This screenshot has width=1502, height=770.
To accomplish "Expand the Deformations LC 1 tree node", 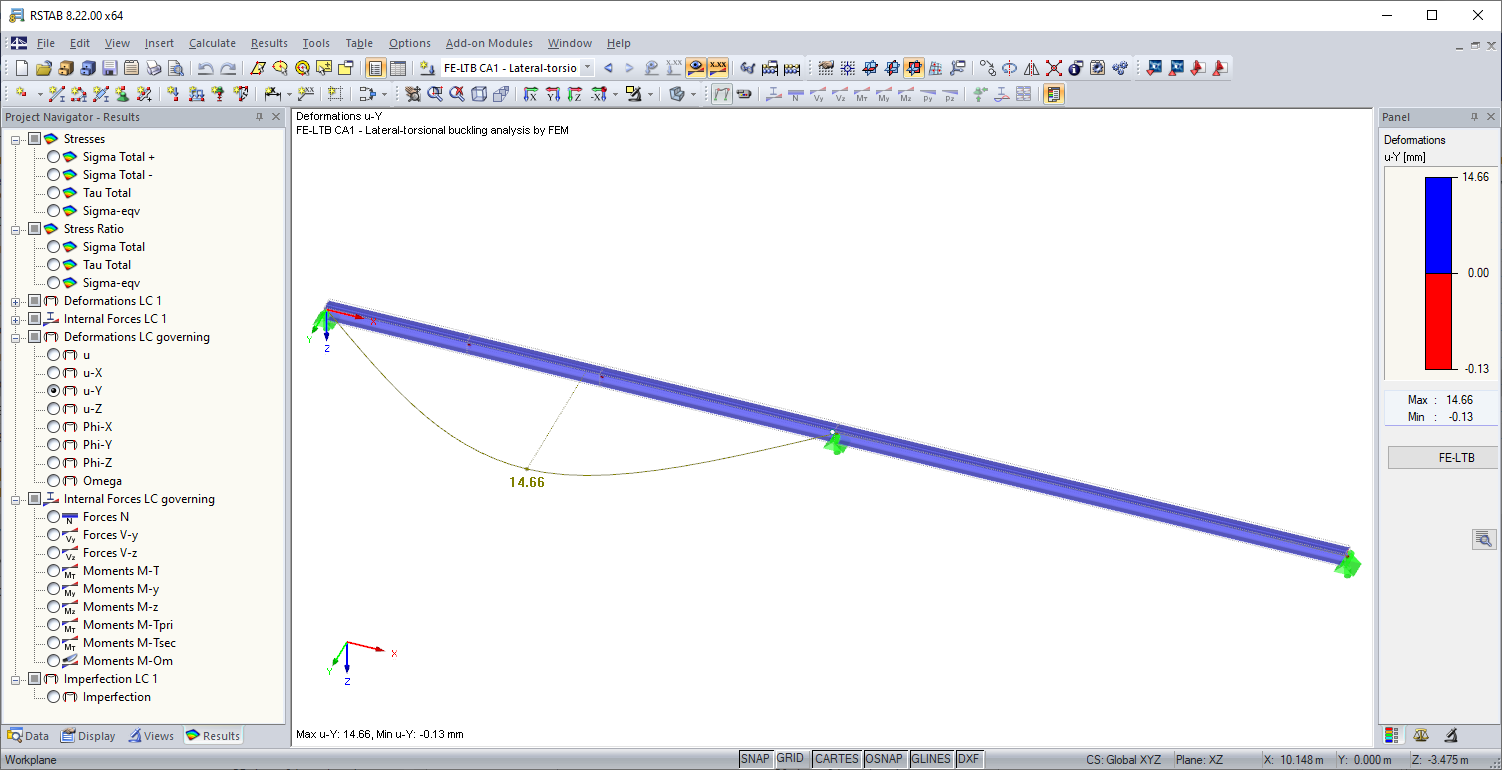I will 14,300.
